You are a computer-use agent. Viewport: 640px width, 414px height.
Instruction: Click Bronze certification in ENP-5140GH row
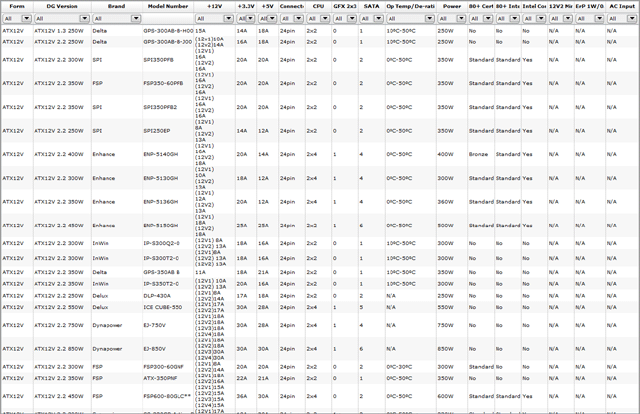[478, 154]
